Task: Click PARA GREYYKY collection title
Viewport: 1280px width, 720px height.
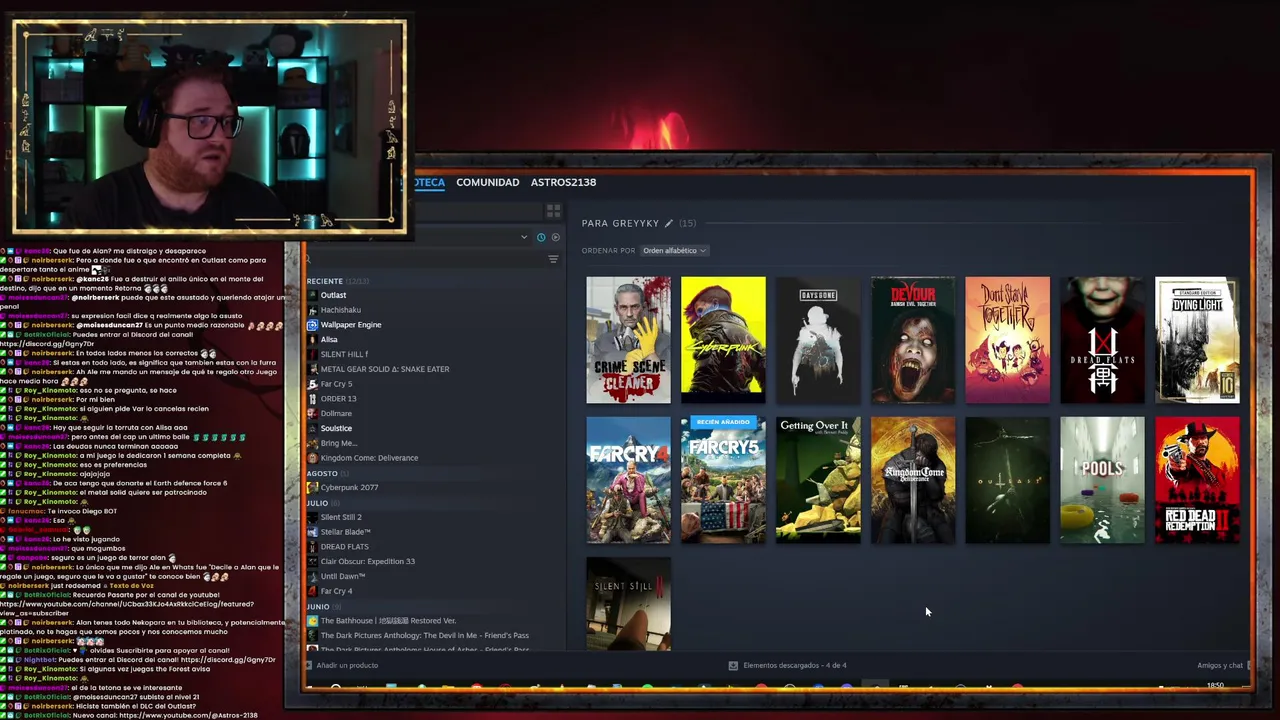Action: (x=620, y=223)
